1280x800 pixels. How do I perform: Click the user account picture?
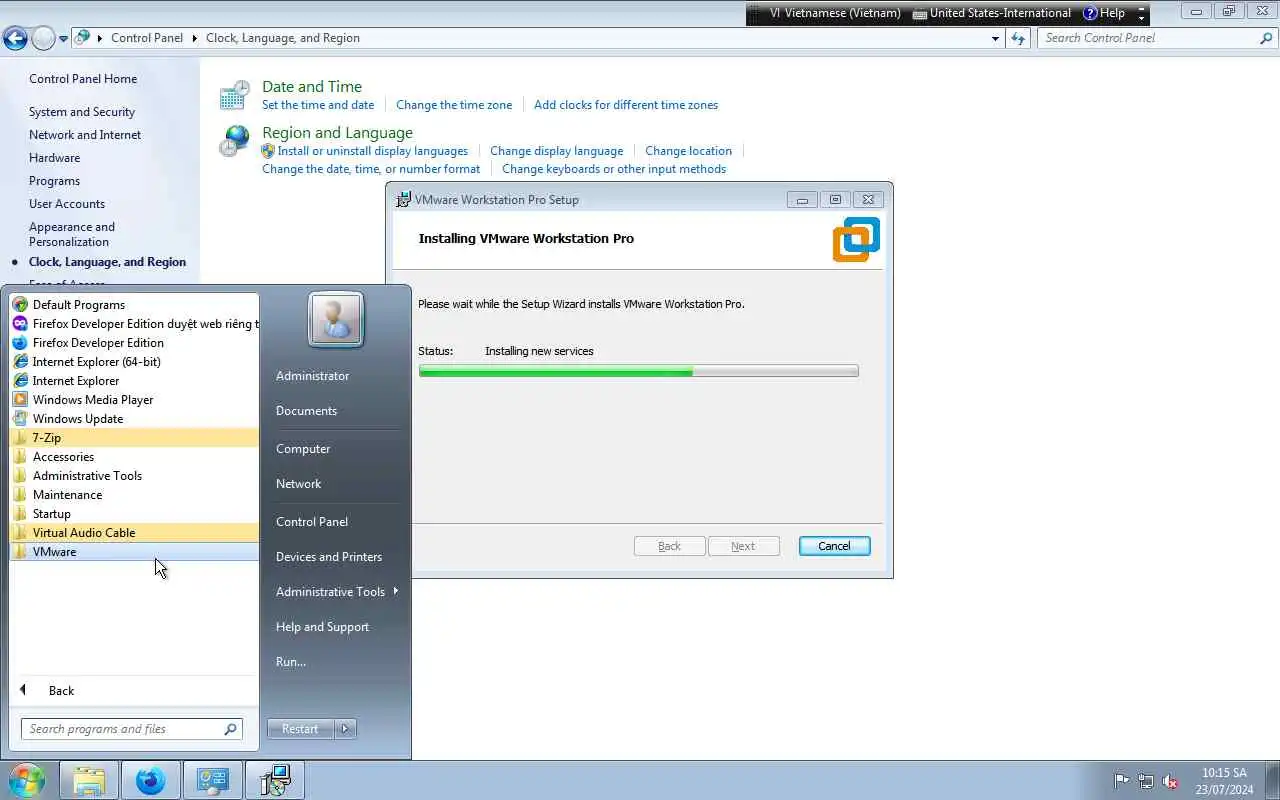[336, 319]
